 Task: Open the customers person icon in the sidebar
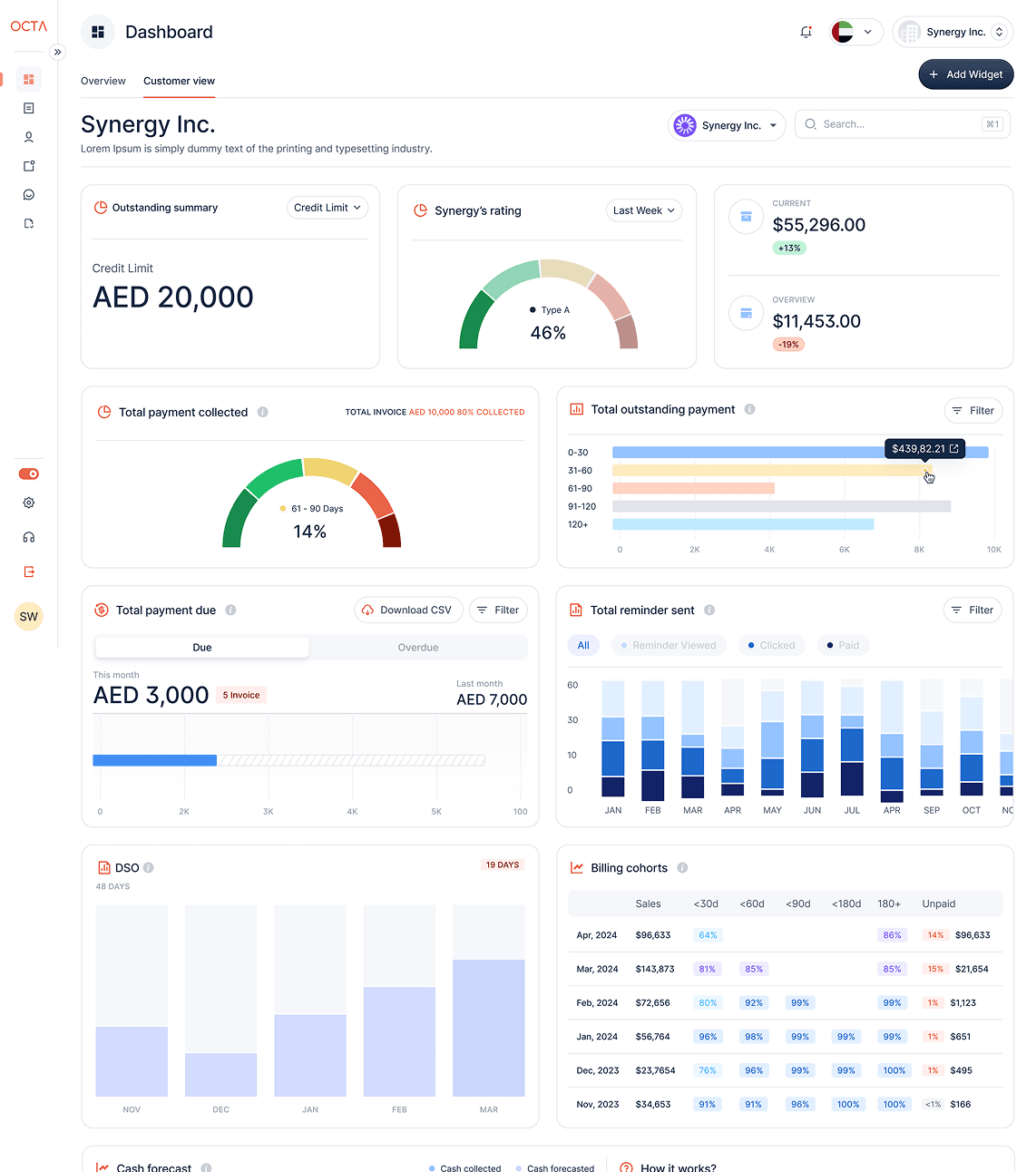click(28, 137)
